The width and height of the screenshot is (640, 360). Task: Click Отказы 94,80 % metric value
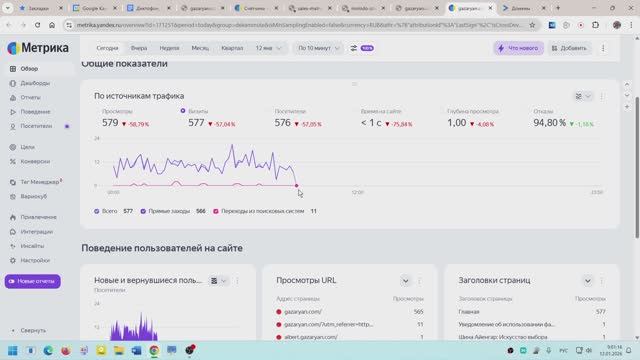(x=549, y=123)
